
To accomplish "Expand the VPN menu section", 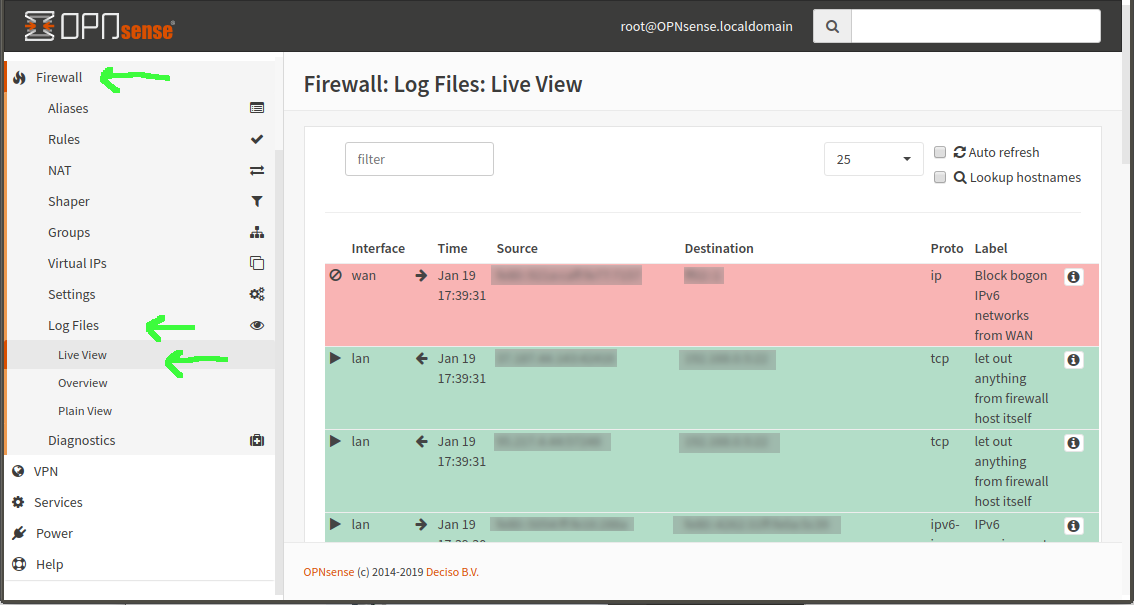I will coord(46,471).
